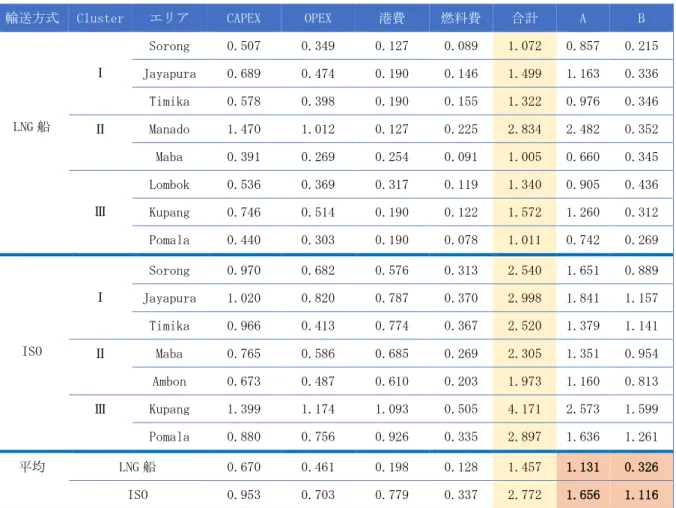Click the header cell labeled B
Screen dimensions: 676x508
pos(641,18)
